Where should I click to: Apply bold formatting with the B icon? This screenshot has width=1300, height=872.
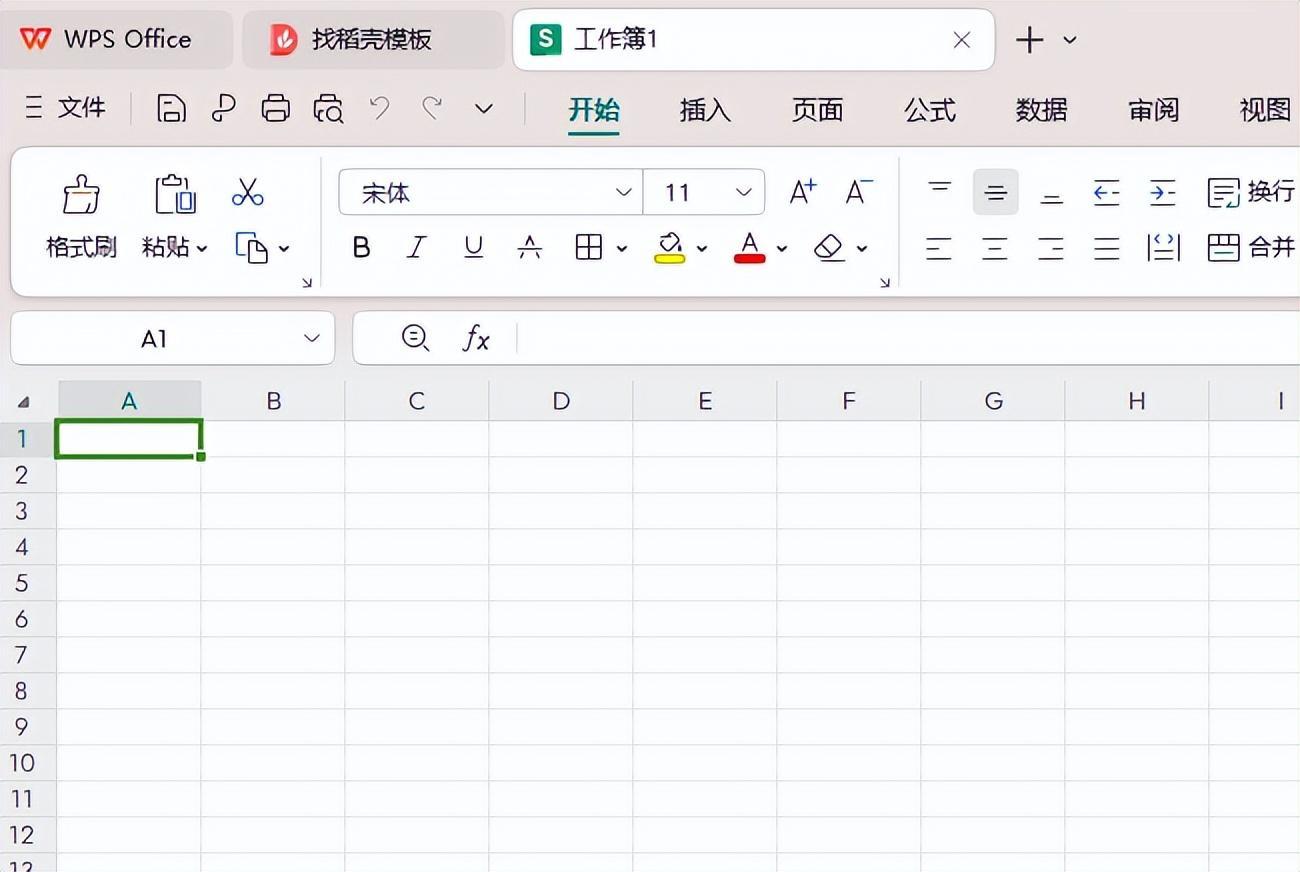point(360,248)
